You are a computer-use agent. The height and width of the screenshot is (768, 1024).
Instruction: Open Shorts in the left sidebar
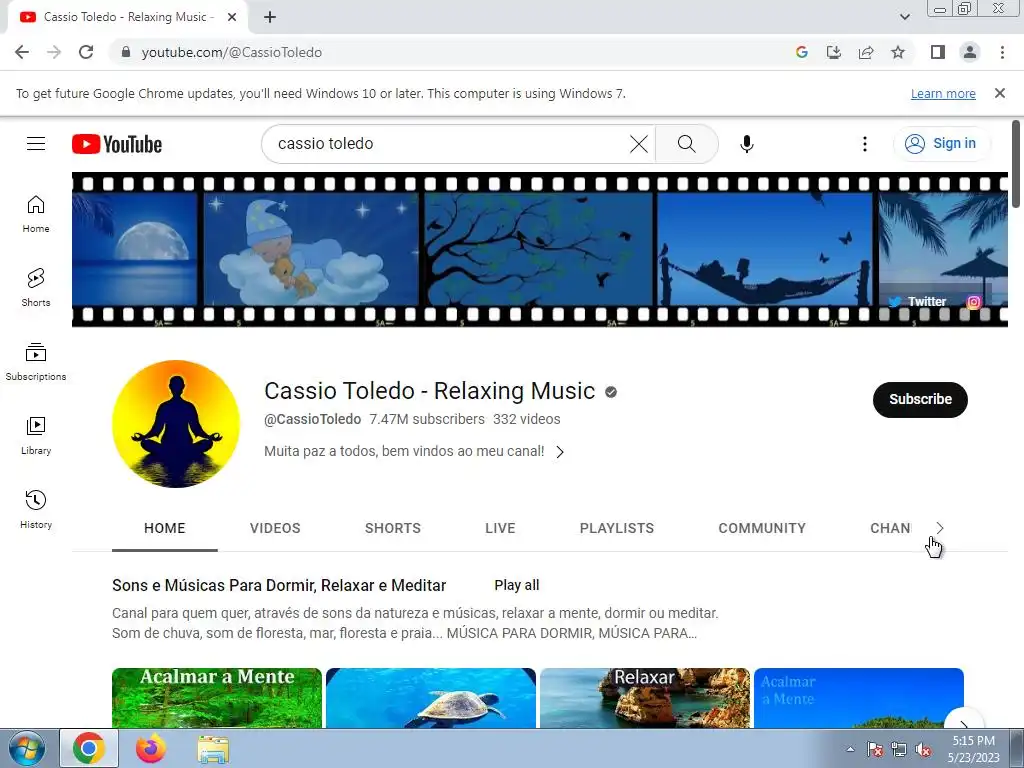[x=36, y=288]
